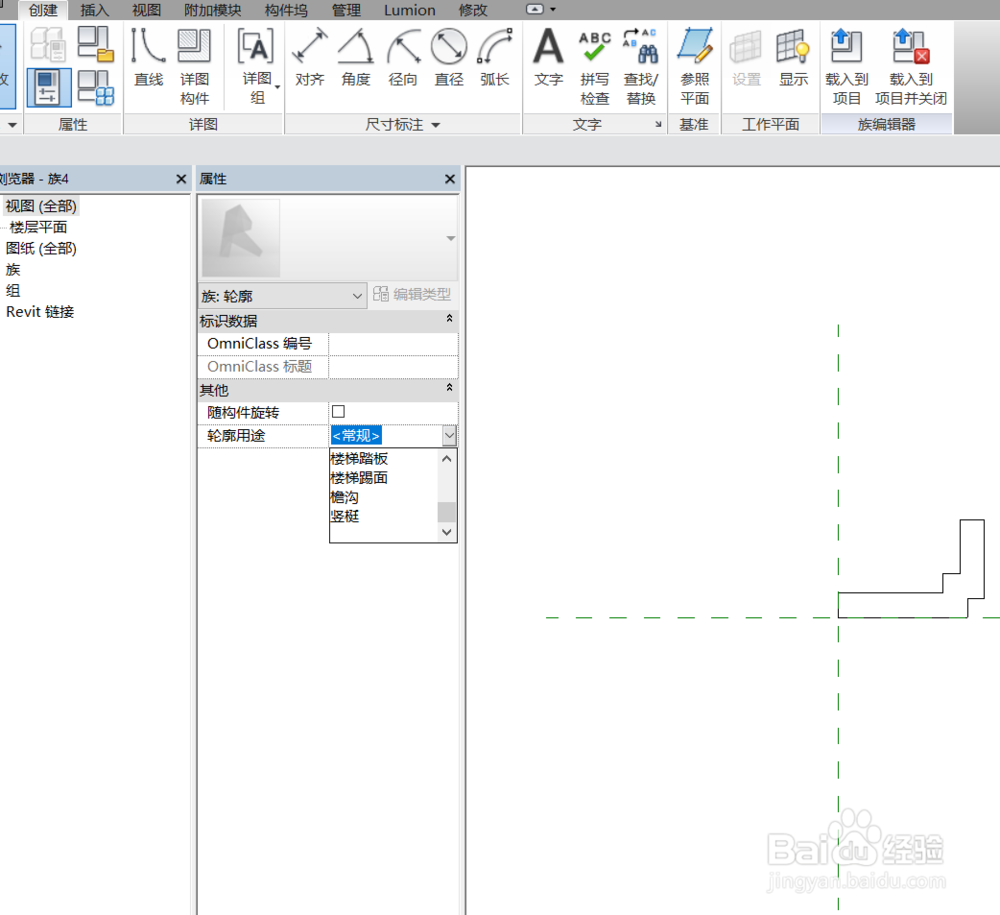Screen dimensions: 1000x915
Task: Pick the 弧长 arc length dimension tool
Action: pyautogui.click(x=495, y=57)
